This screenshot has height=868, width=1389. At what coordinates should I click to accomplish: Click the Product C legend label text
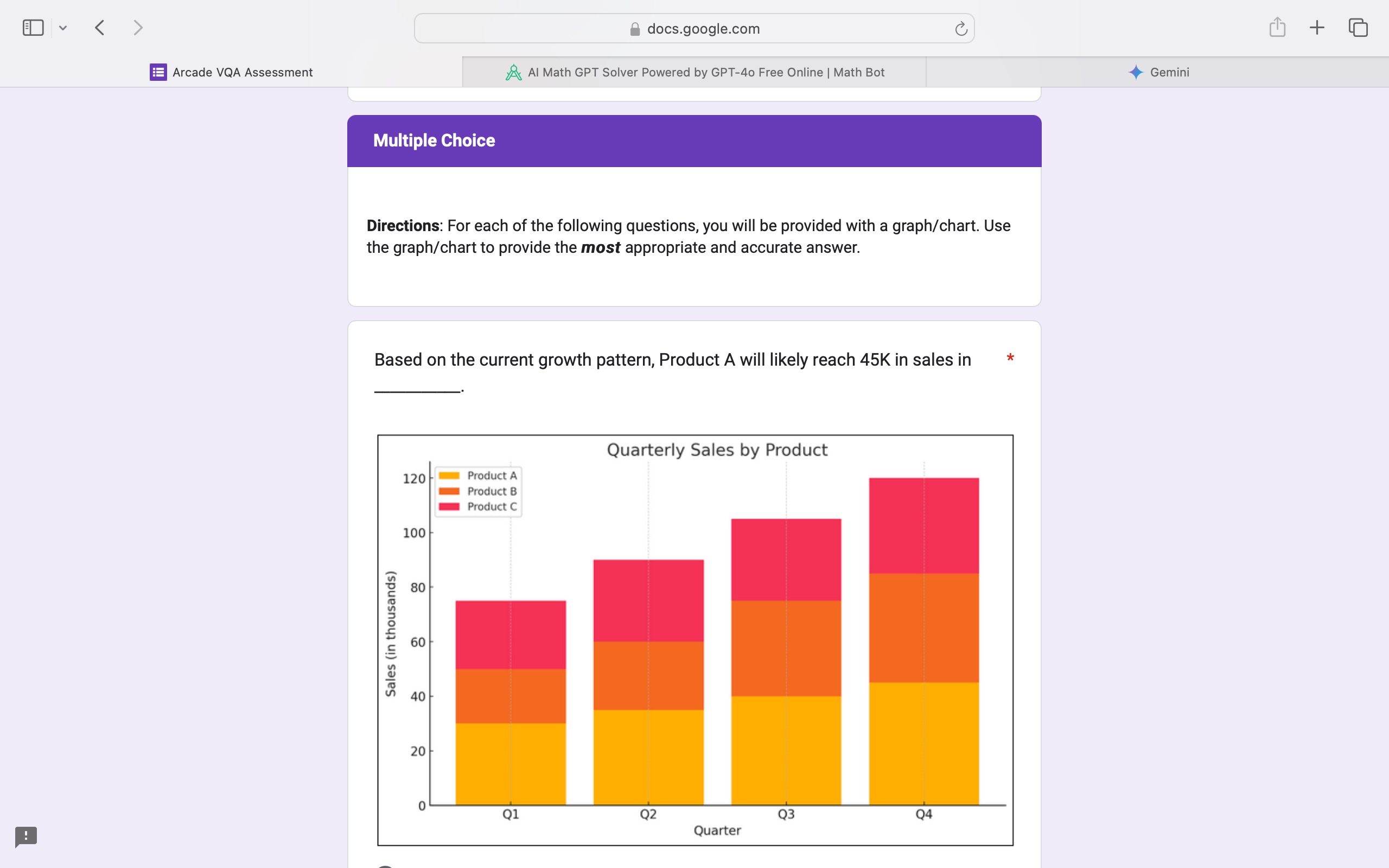pyautogui.click(x=492, y=506)
